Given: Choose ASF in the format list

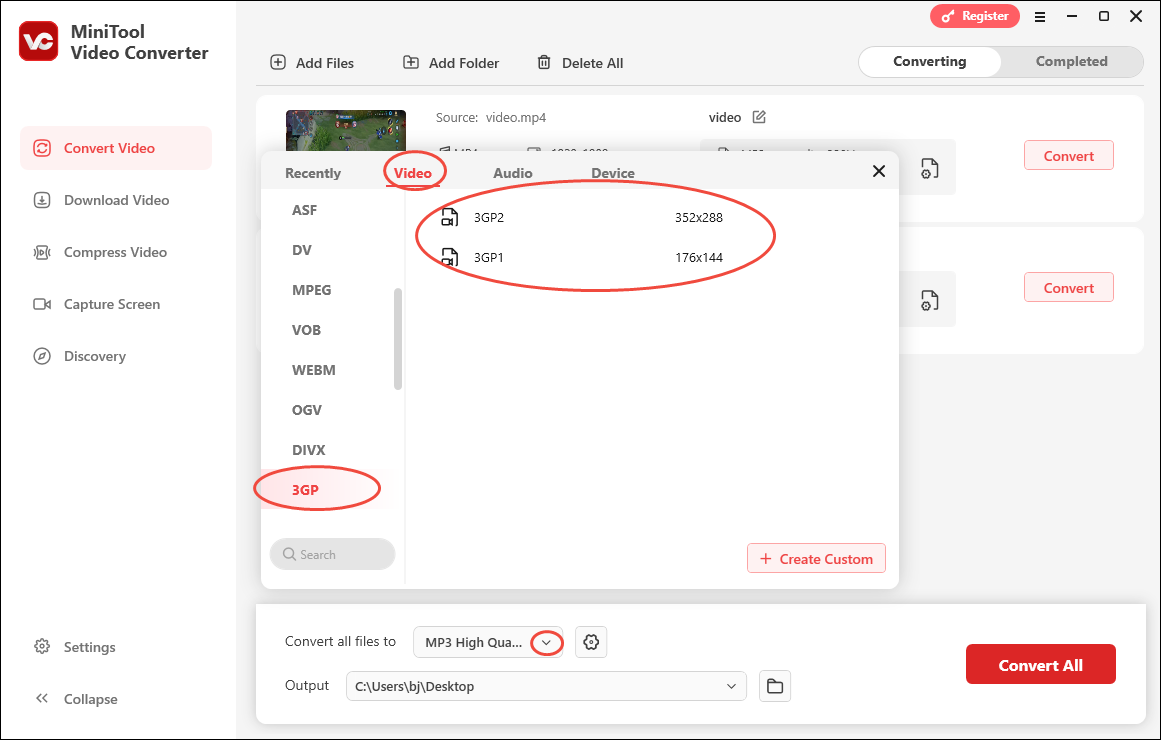Looking at the screenshot, I should (x=304, y=210).
